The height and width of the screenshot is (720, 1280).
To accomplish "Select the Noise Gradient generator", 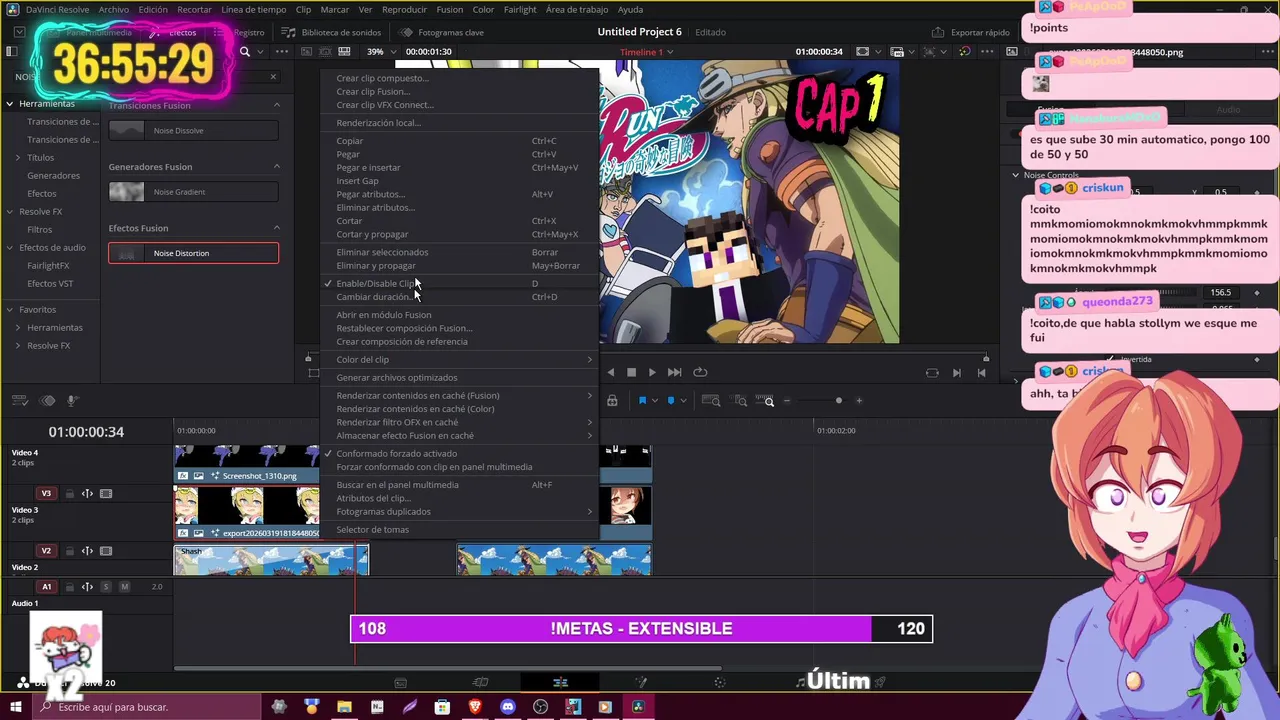I will click(x=194, y=192).
